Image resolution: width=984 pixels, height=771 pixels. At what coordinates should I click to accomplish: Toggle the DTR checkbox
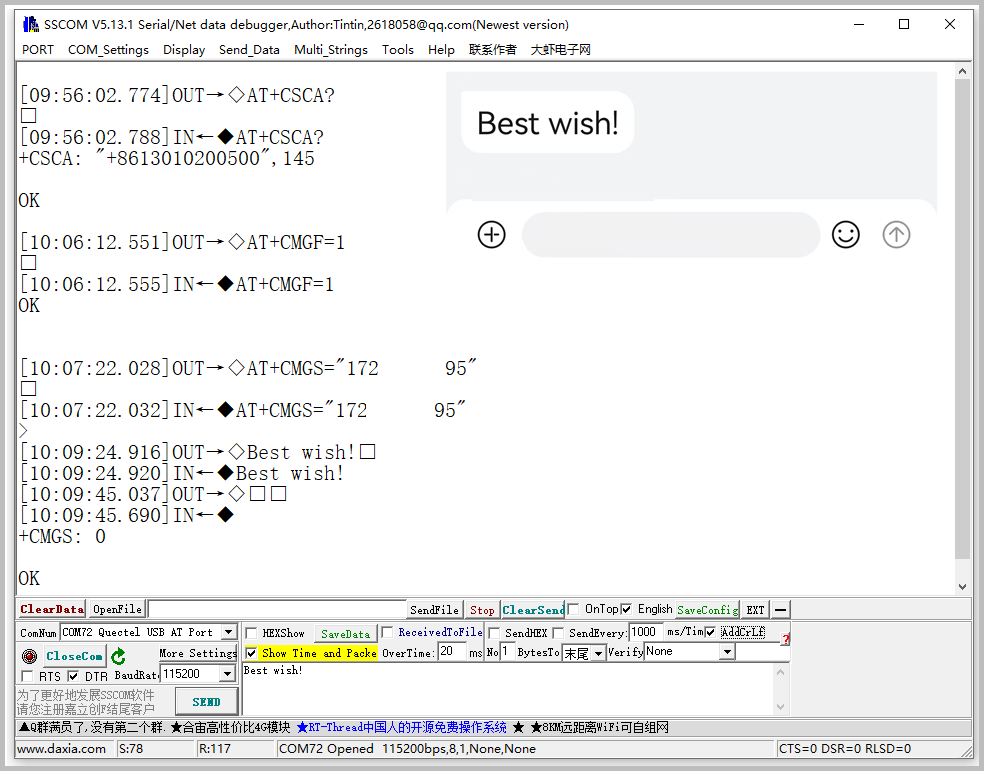pos(73,677)
